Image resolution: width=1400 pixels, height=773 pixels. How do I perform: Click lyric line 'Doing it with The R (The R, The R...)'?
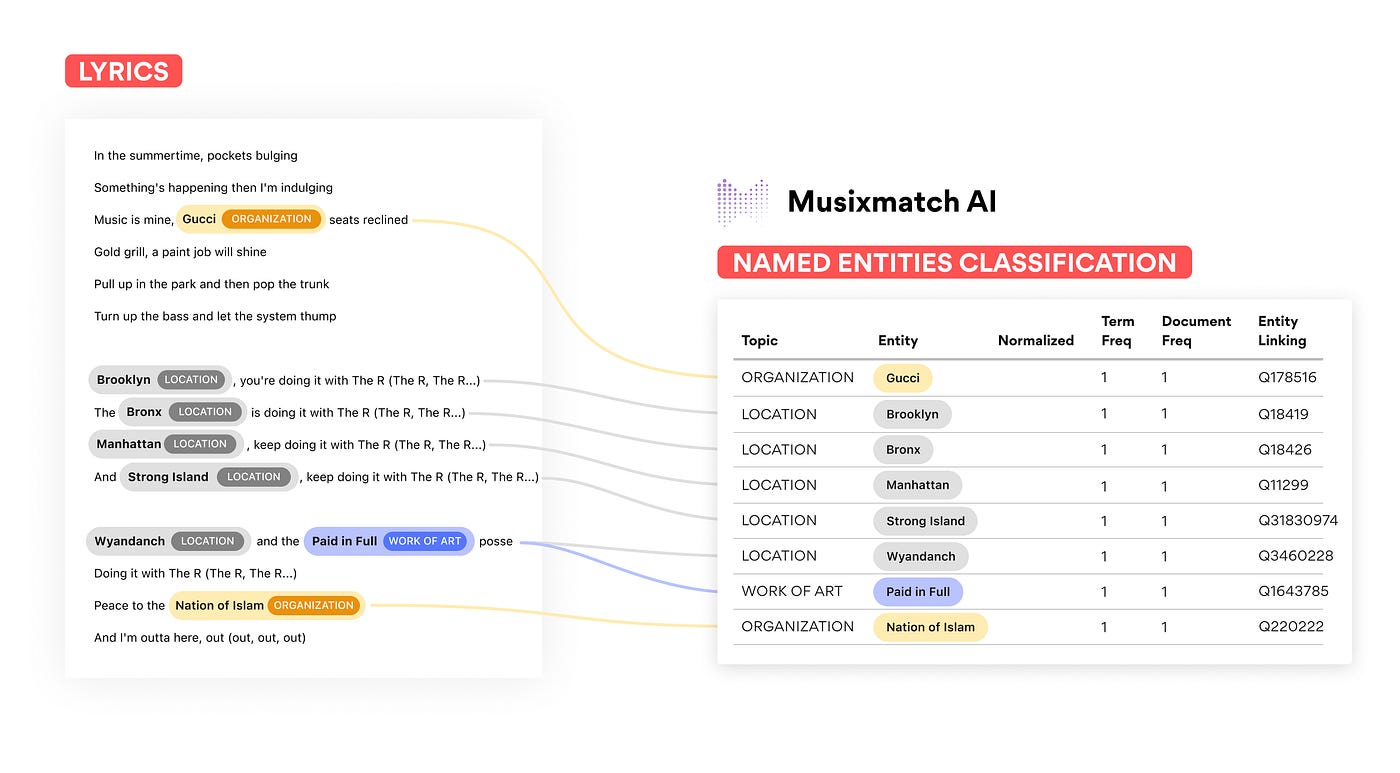pos(195,573)
